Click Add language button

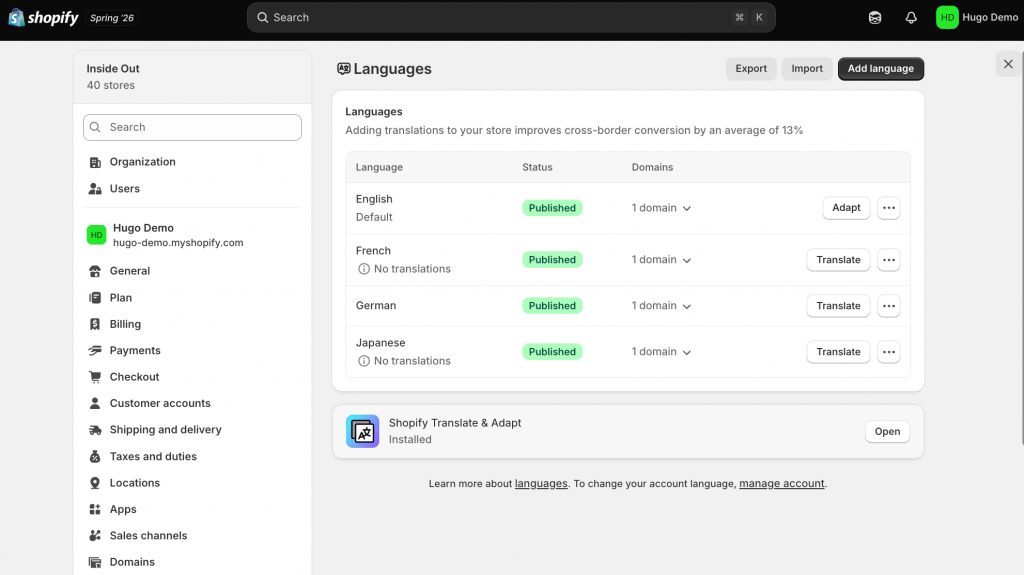(880, 69)
